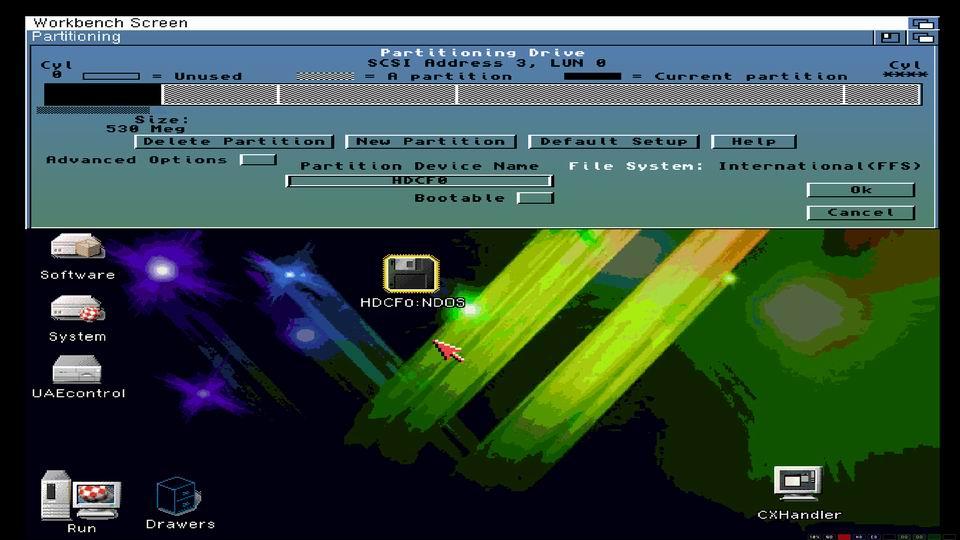This screenshot has width=960, height=540.
Task: Click the Partitioning window title bar
Action: click(x=450, y=37)
